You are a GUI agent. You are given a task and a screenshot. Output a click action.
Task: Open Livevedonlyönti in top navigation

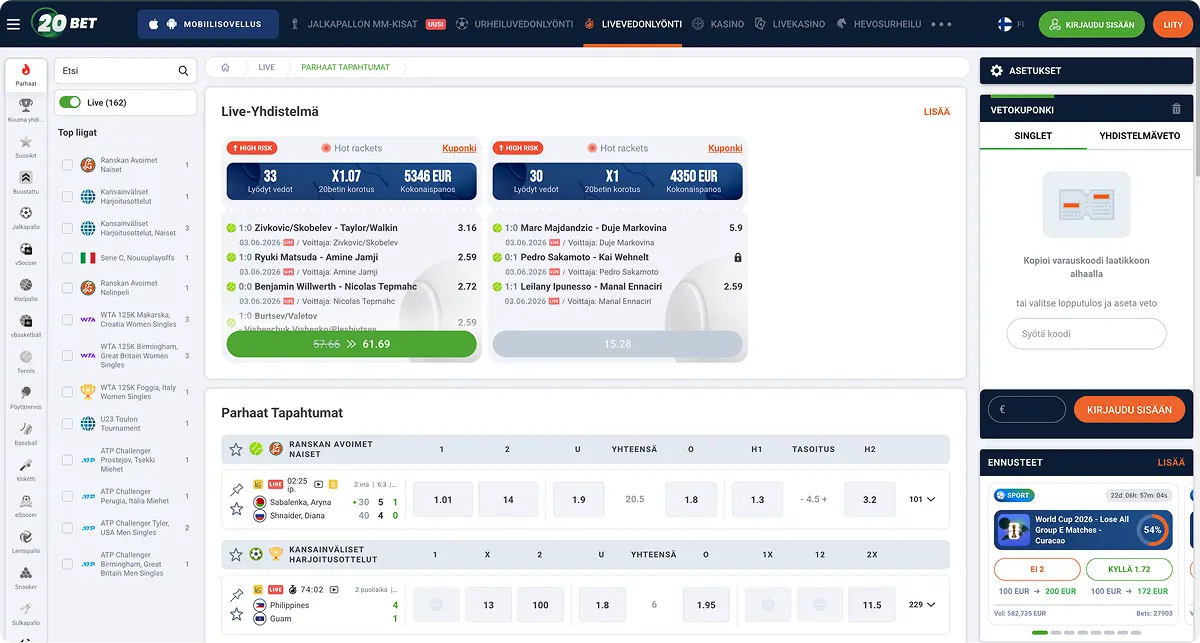(x=632, y=24)
